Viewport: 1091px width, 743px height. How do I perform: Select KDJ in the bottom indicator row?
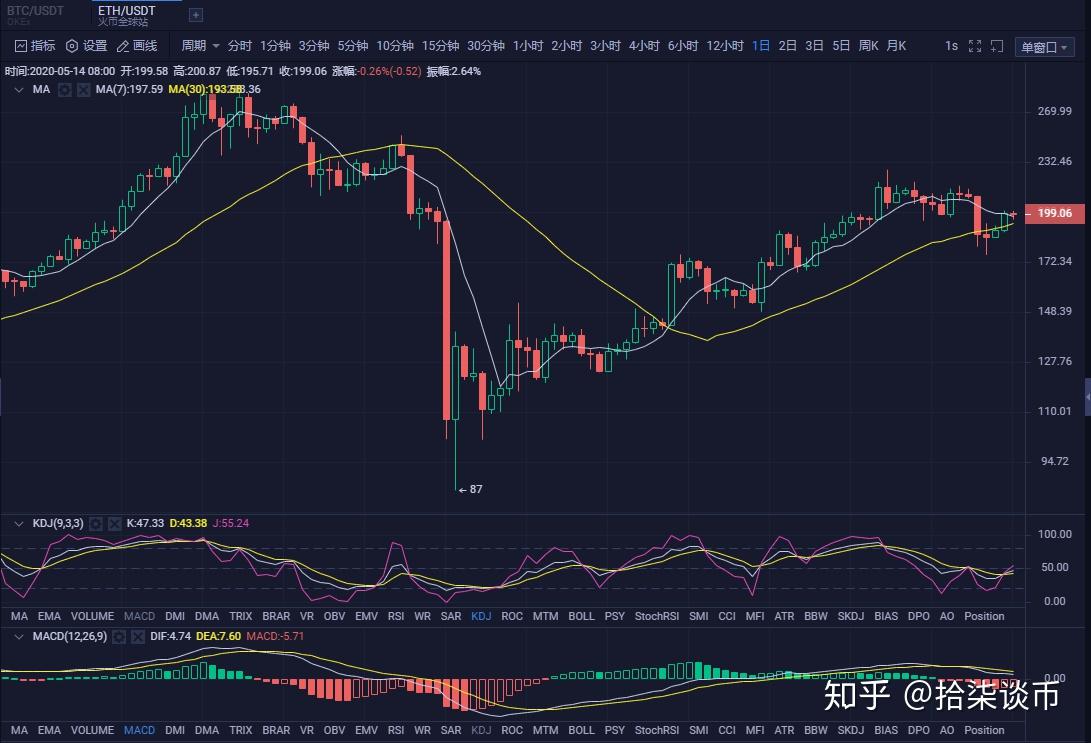tap(481, 730)
